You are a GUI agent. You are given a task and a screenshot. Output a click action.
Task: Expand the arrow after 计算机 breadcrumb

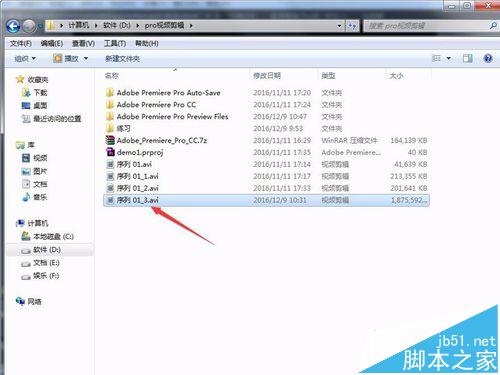point(96,26)
